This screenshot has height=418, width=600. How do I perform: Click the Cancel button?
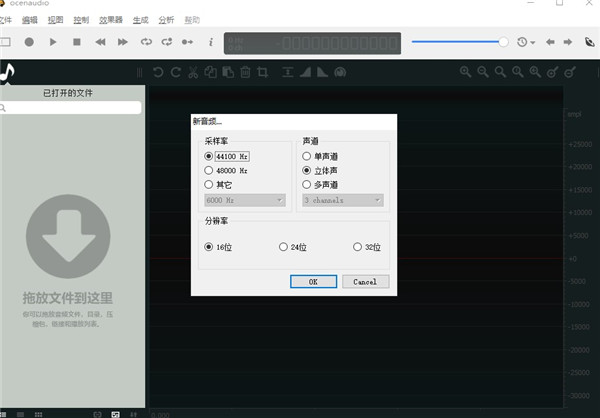tap(365, 282)
